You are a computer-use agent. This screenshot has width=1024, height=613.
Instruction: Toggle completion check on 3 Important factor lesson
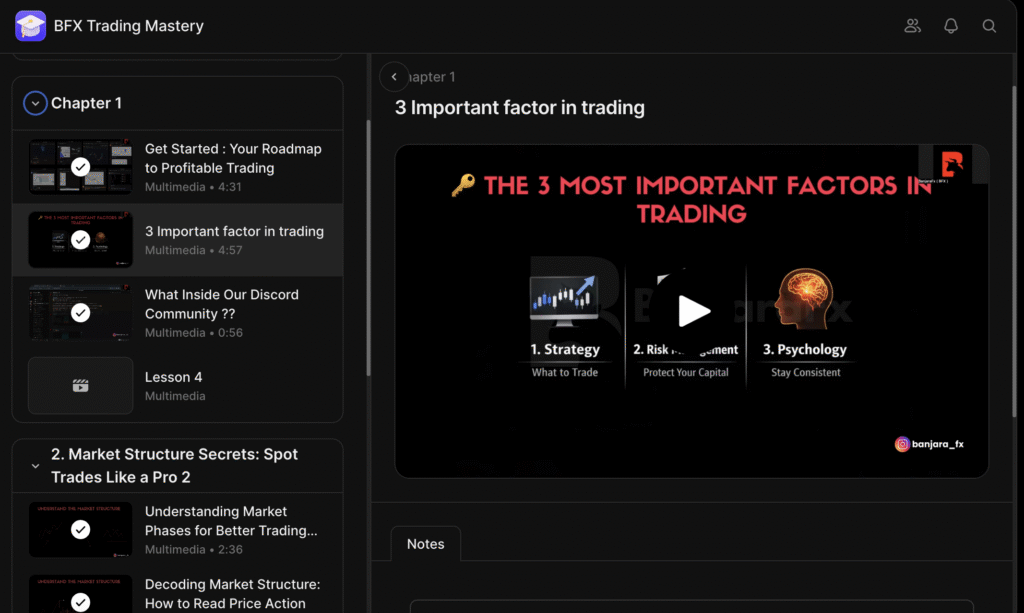coord(81,240)
